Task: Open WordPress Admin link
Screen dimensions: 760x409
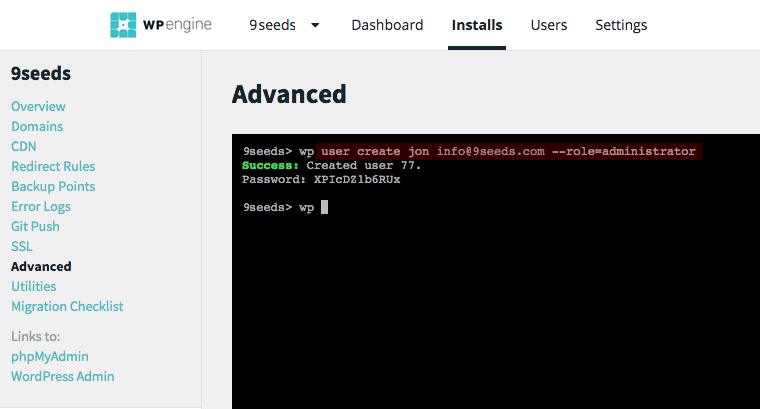Action: 63,376
